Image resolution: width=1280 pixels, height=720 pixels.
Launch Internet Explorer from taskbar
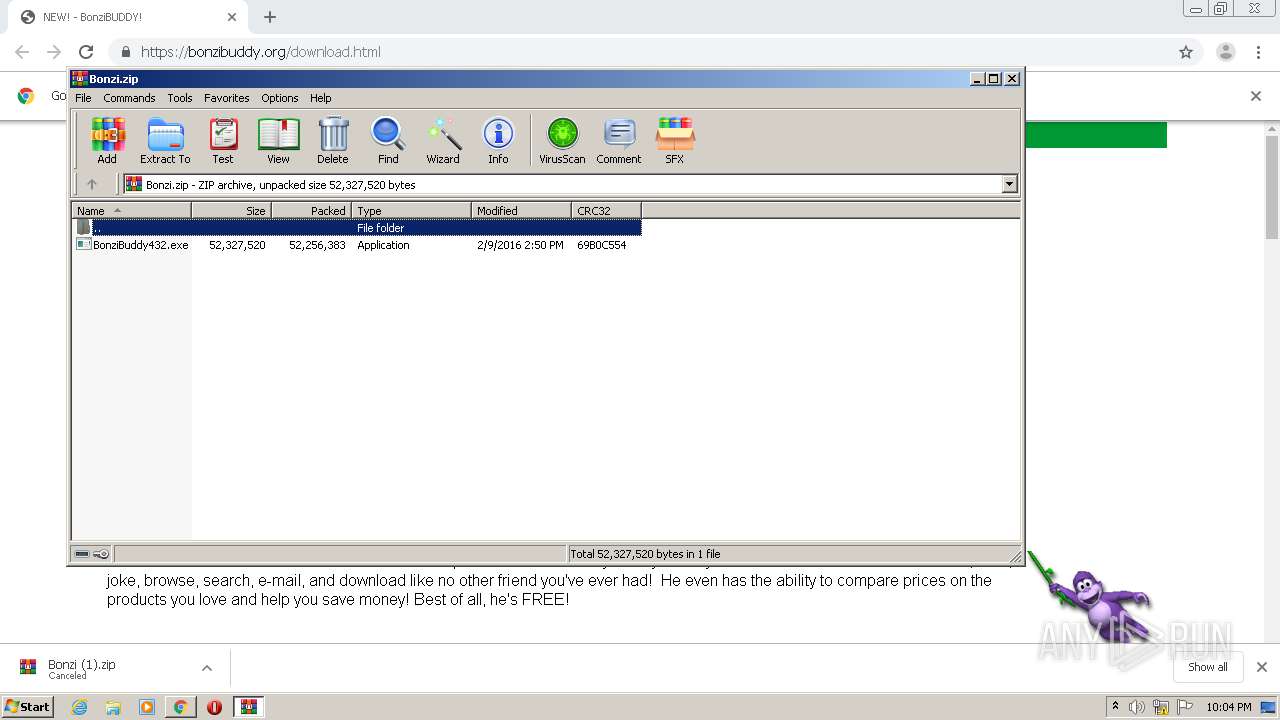point(79,707)
